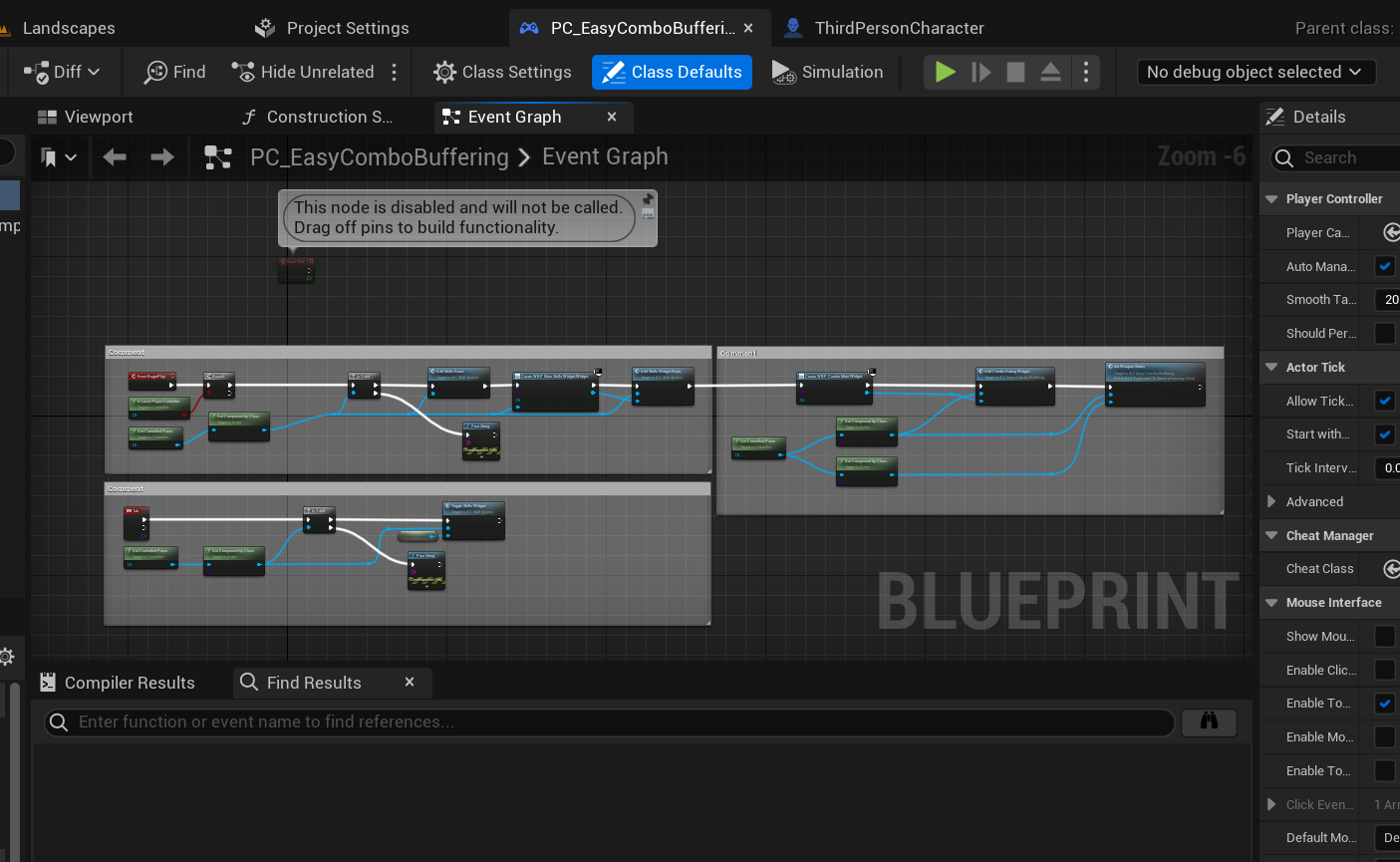Click the Stop button in the play controls

[x=1016, y=71]
